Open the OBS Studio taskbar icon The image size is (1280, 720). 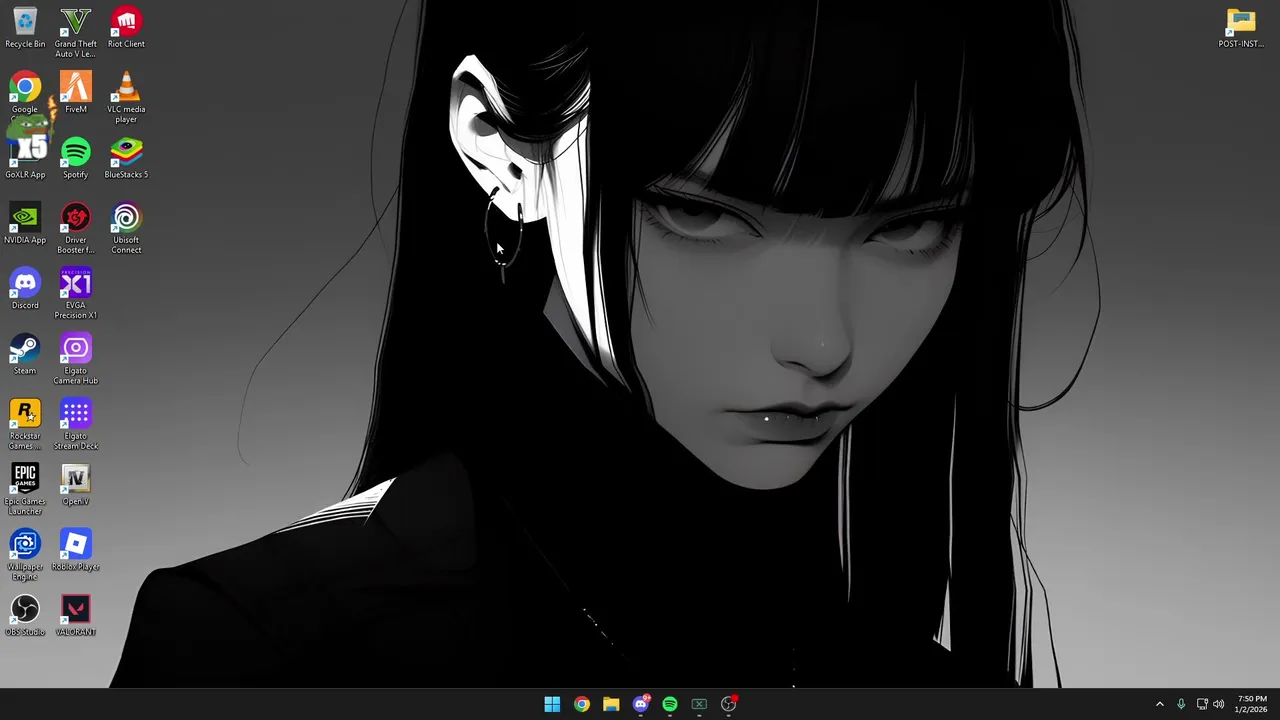729,704
